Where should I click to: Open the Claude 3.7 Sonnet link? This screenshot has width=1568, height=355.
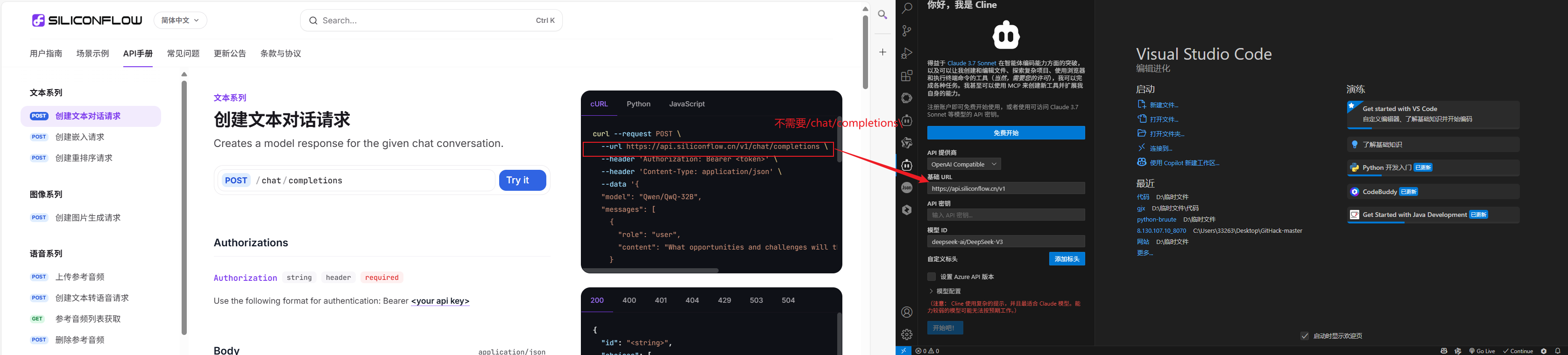[x=971, y=63]
